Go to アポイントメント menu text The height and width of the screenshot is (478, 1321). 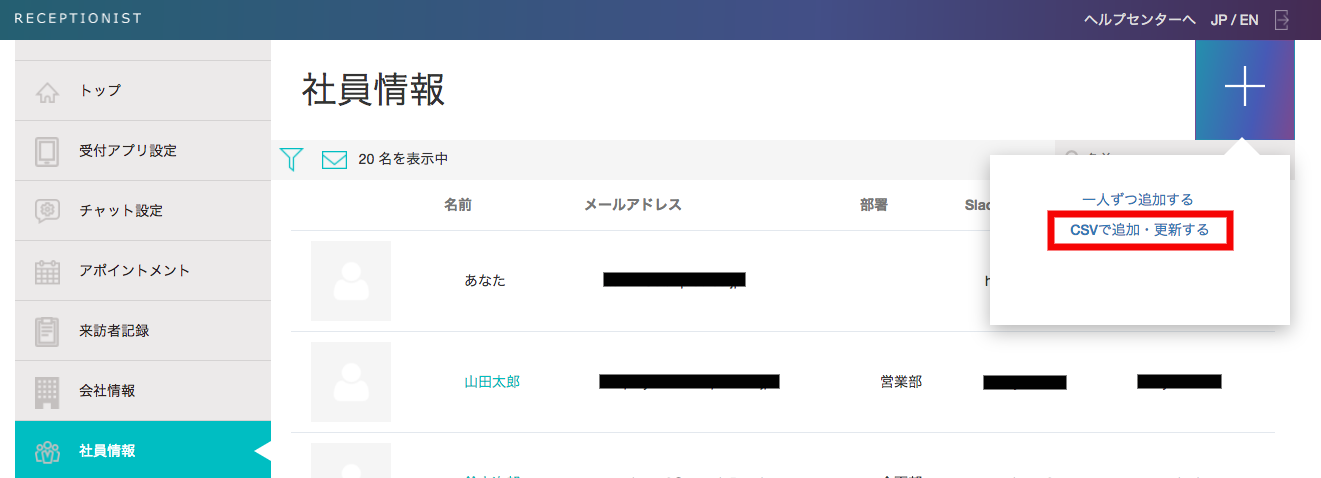point(134,271)
